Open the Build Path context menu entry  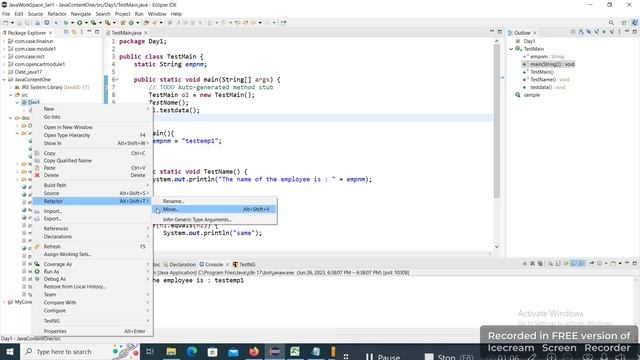[x=92, y=185]
